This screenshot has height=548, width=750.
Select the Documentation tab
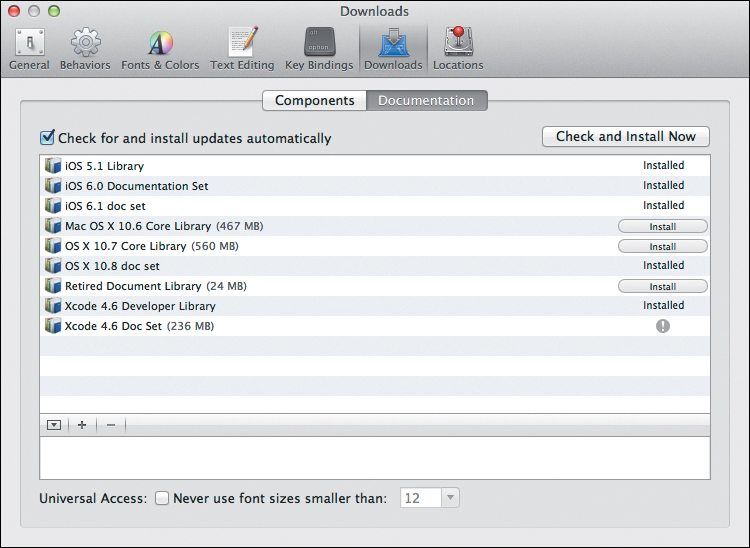coord(427,100)
